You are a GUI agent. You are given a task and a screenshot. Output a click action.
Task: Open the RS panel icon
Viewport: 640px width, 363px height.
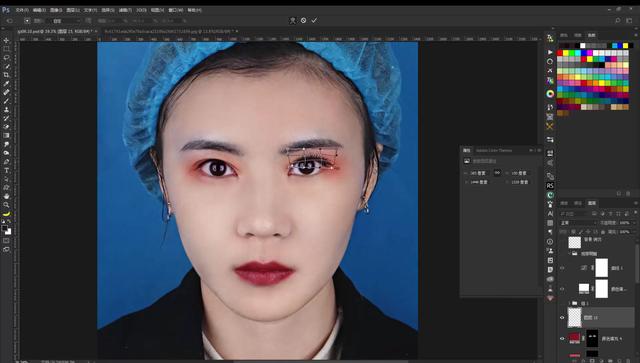pyautogui.click(x=550, y=186)
